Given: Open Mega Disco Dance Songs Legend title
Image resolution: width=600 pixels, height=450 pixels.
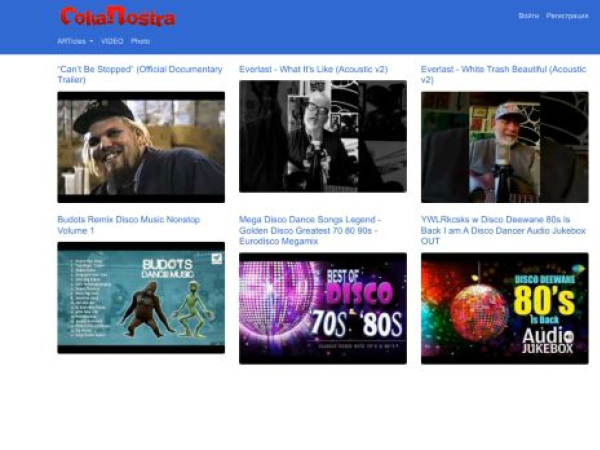Looking at the screenshot, I should point(310,230).
